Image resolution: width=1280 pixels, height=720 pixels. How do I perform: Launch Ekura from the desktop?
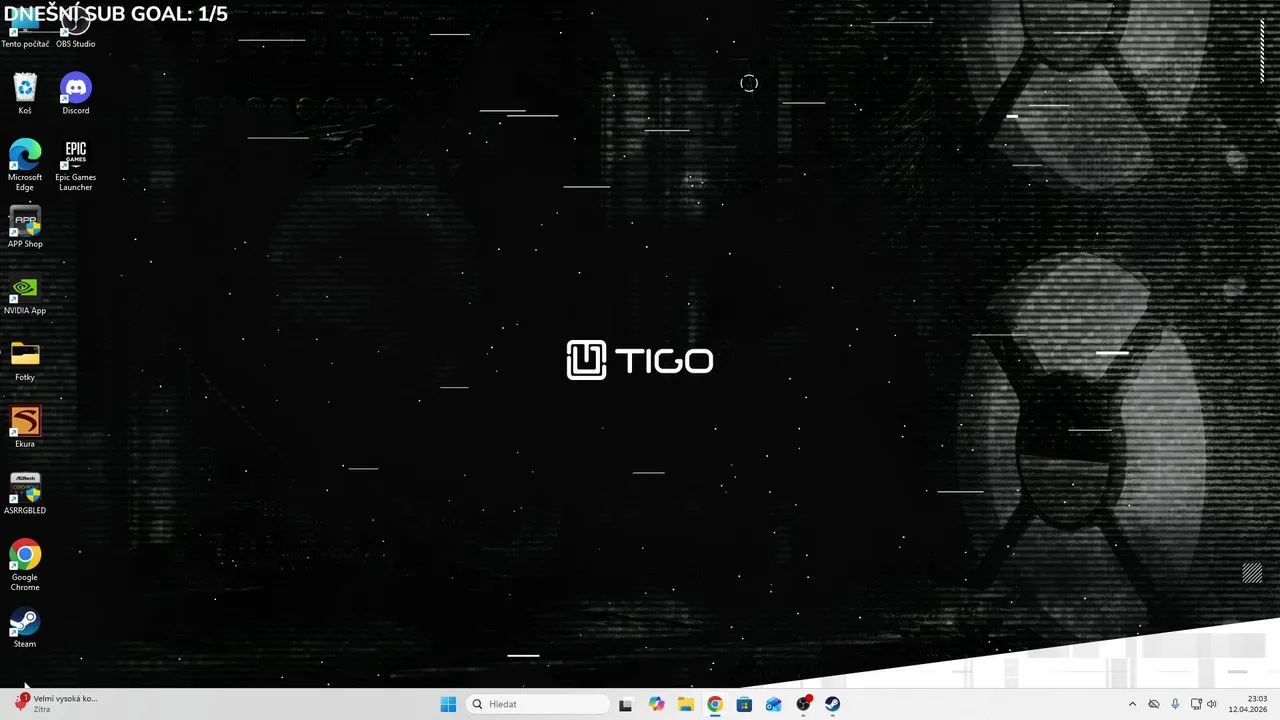[25, 427]
